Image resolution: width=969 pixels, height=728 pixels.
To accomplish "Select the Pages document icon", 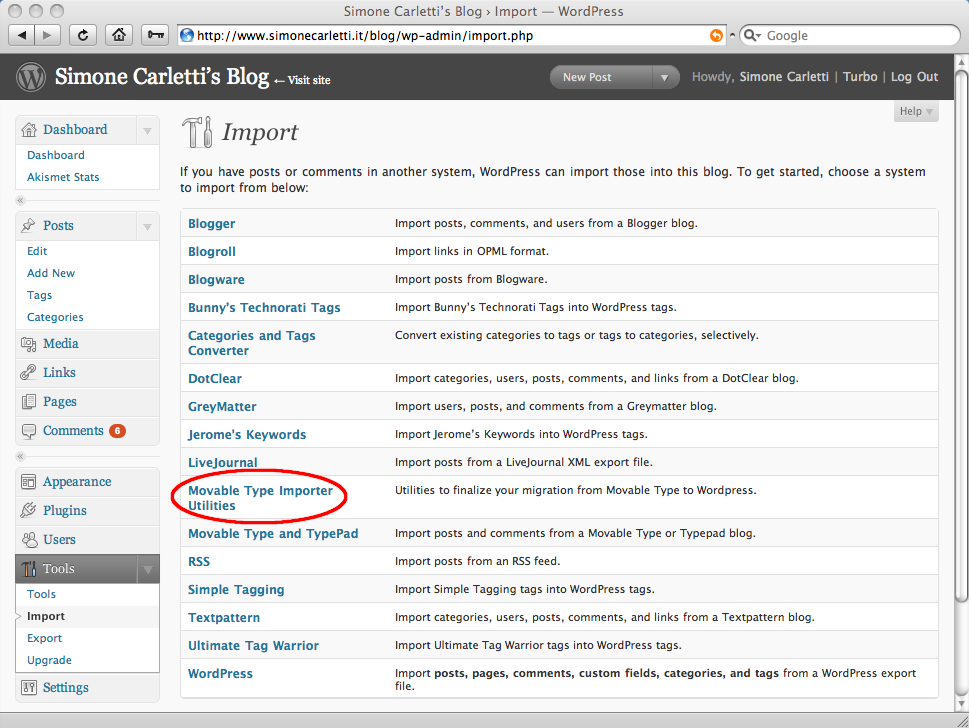I will coord(29,400).
